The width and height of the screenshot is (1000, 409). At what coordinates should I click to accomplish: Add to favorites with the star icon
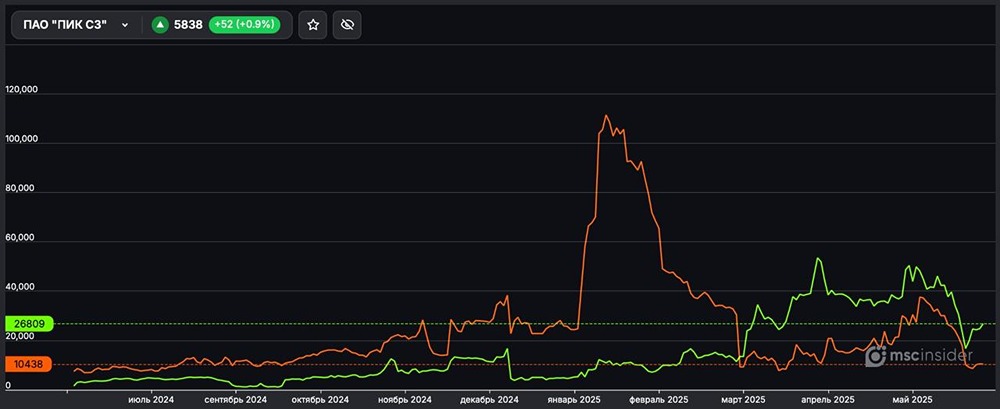[x=312, y=25]
